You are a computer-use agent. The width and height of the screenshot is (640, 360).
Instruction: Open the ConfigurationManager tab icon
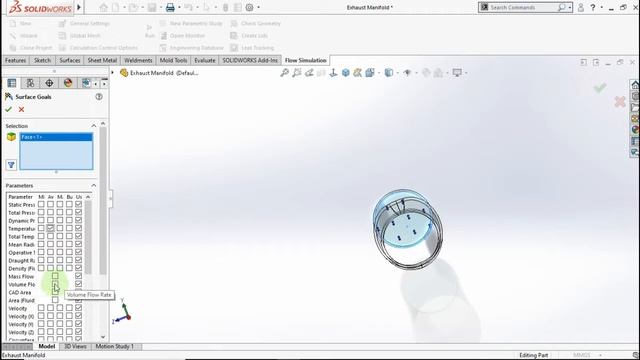tap(30, 83)
